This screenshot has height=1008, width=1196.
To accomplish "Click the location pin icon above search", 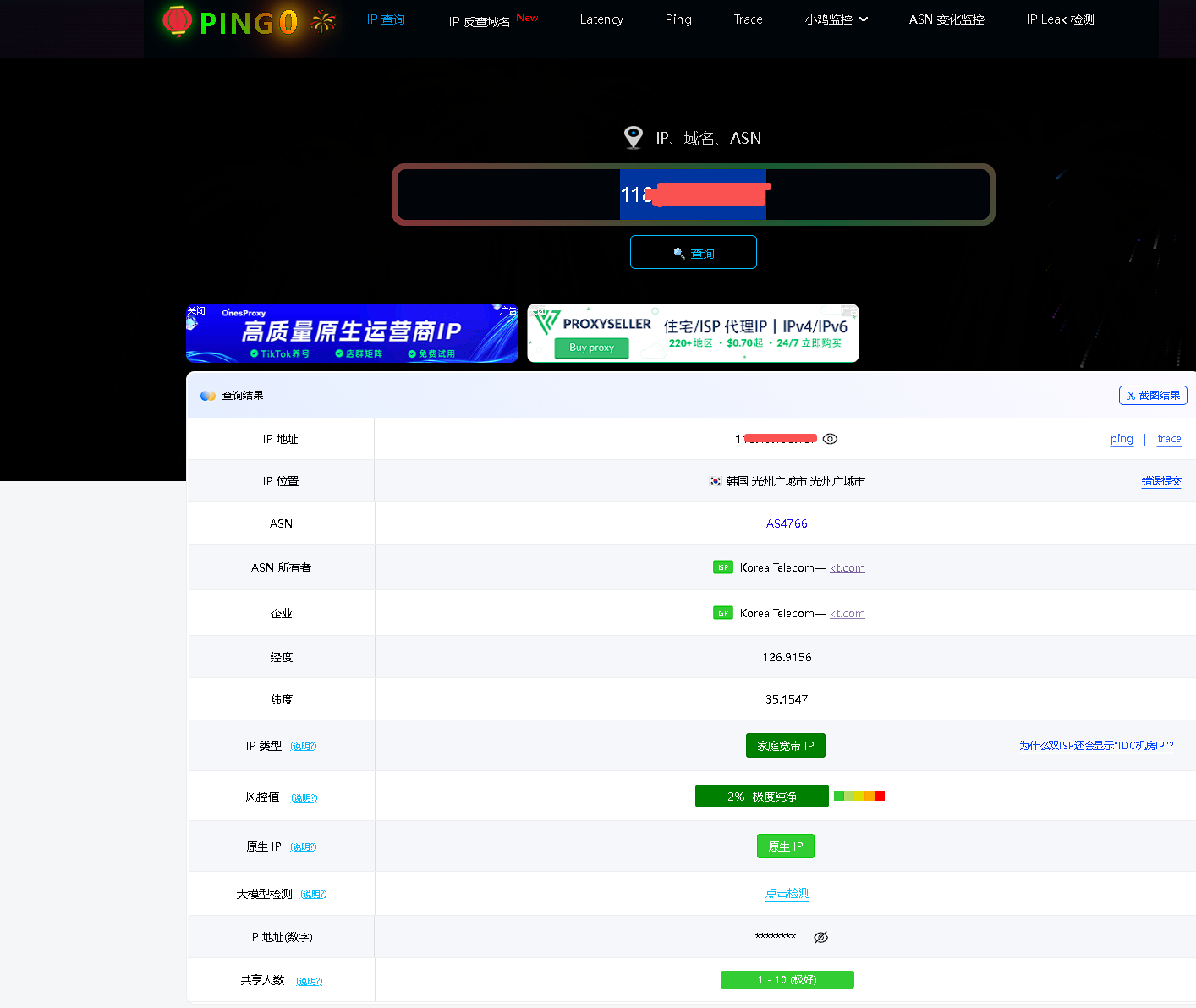I will [633, 137].
